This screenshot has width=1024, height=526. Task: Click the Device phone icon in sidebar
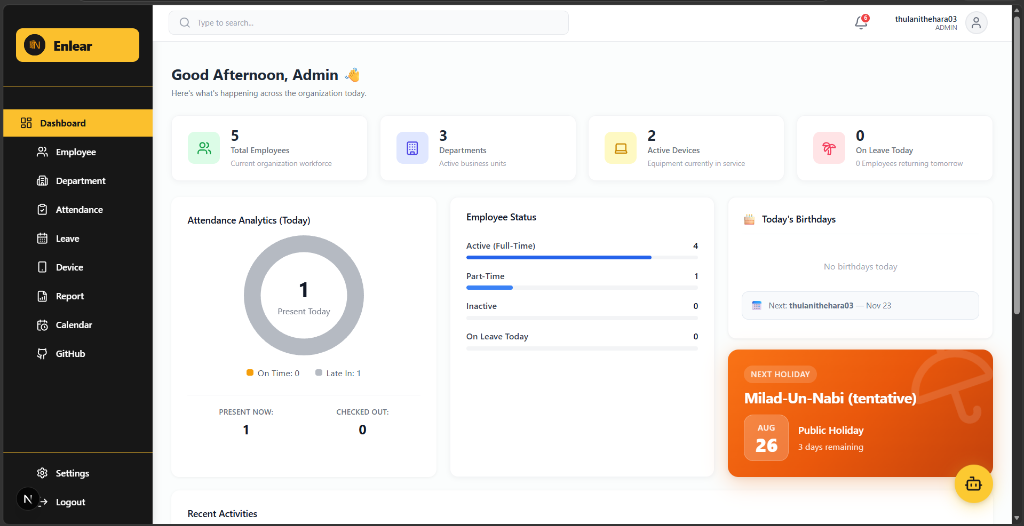42,267
